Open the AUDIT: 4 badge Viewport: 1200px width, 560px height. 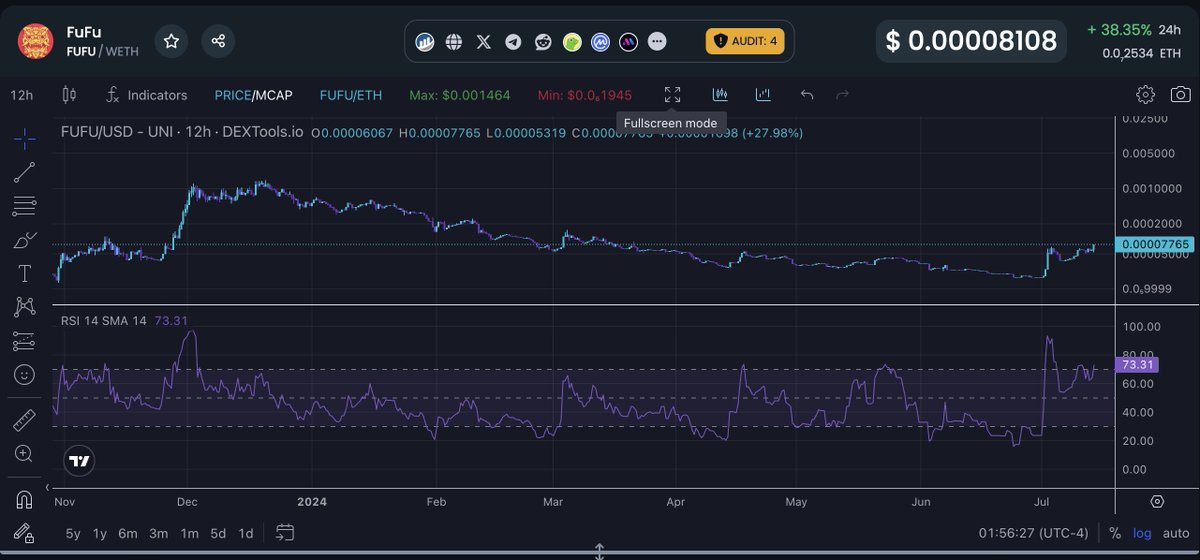[745, 41]
